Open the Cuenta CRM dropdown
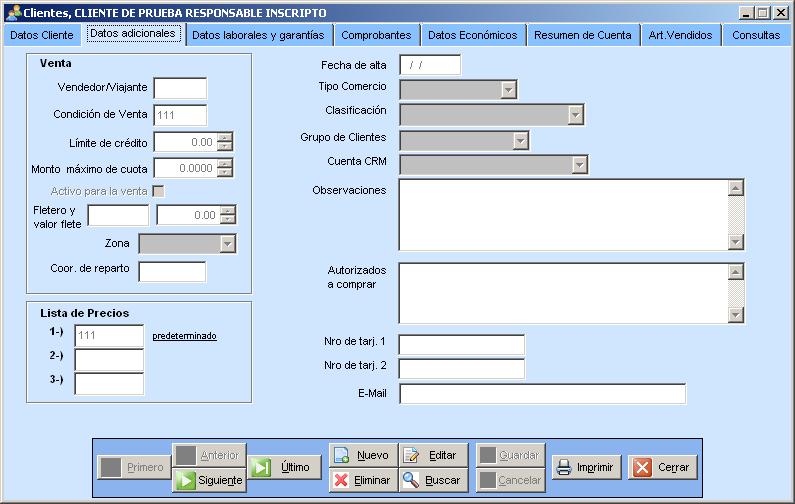The image size is (795, 504). pyautogui.click(x=579, y=165)
